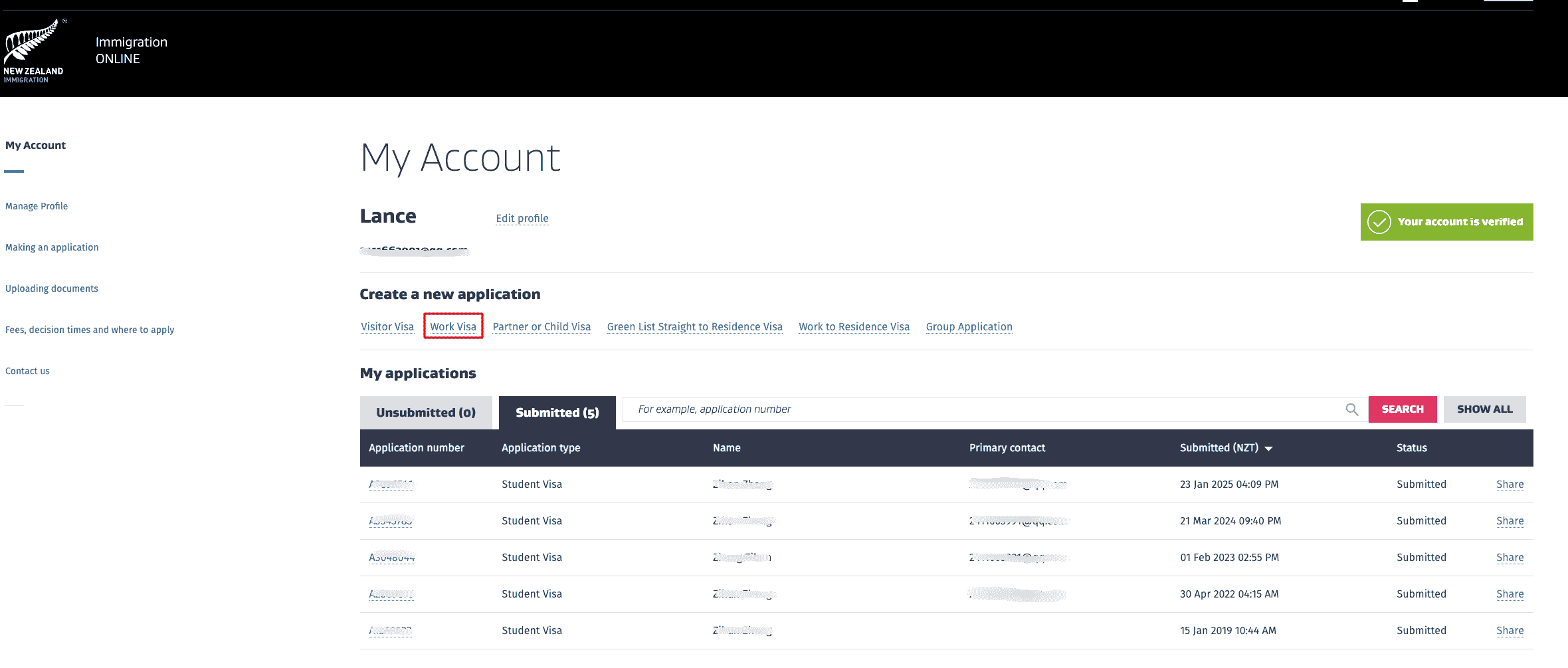This screenshot has height=668, width=1568.
Task: Switch to the Unsubmitted (0) tab
Action: coord(426,412)
